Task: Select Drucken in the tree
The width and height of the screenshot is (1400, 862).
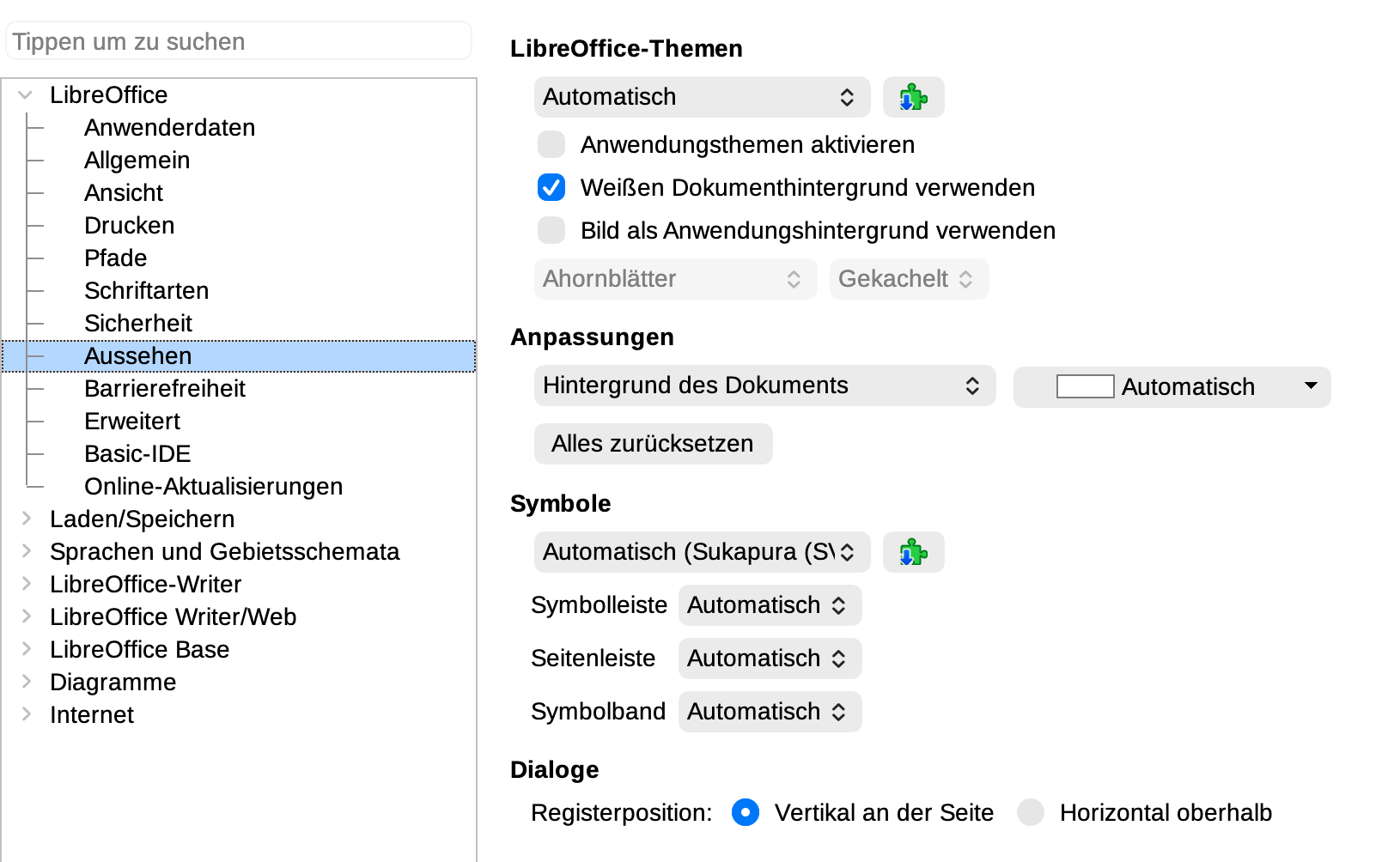Action: coord(129,225)
